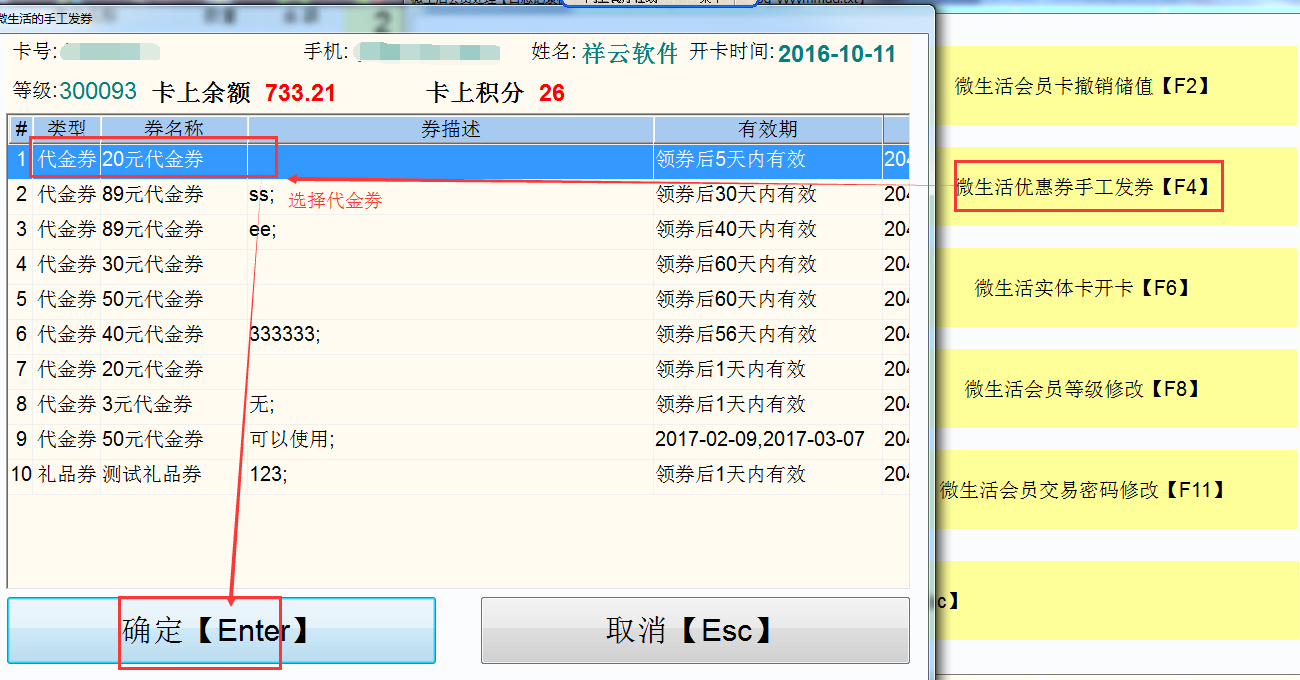This screenshot has height=680, width=1300.
Task: Choose the 40元代金券 row with 333333
Action: coord(153,334)
